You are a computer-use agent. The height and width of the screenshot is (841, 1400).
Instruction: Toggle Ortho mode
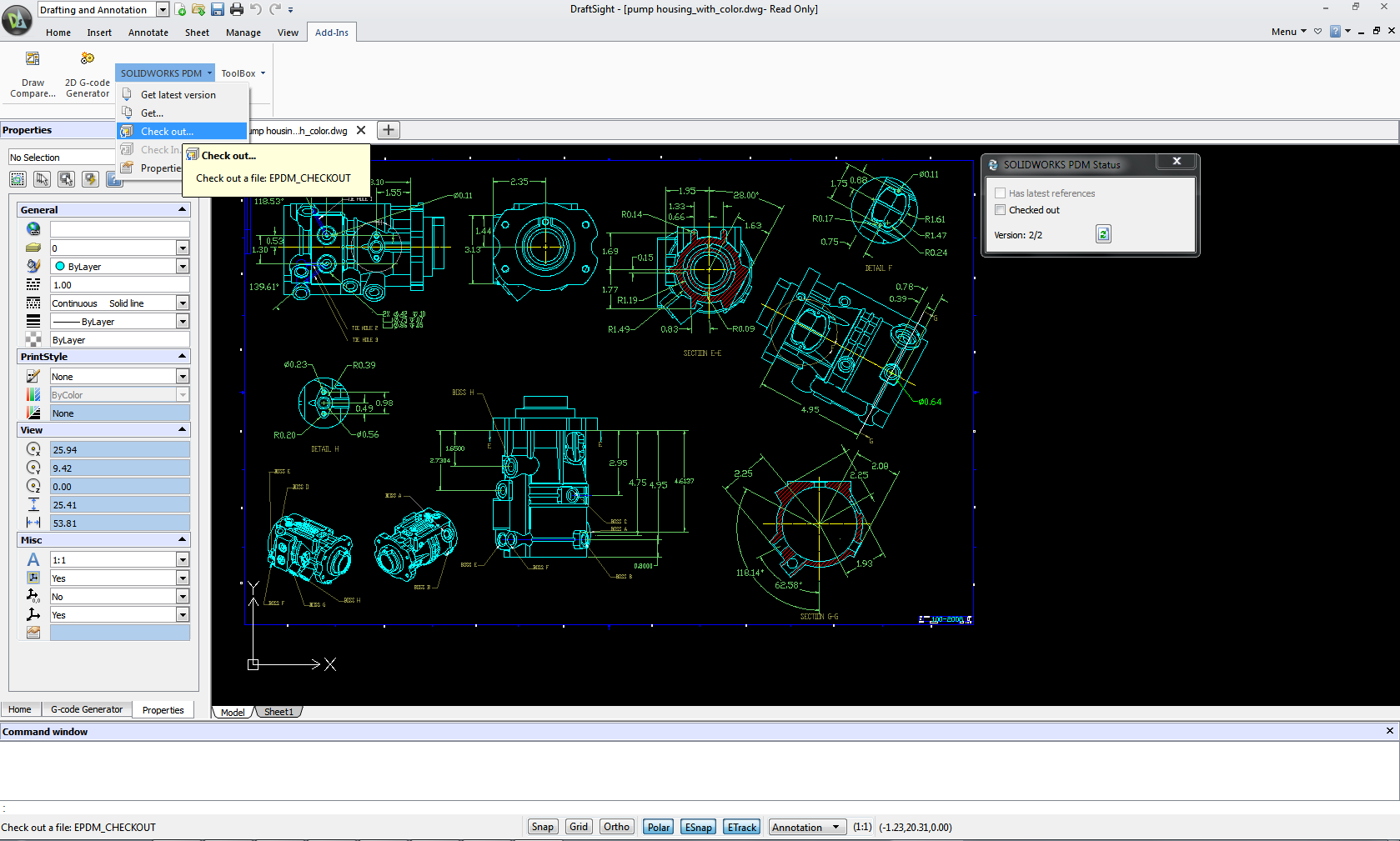617,827
